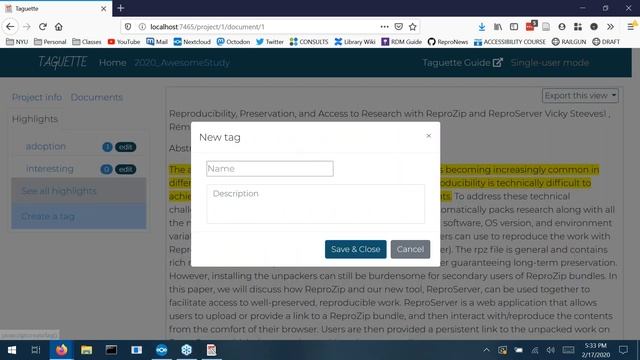Screen dimensions: 640x360
Task: Click the Description text area
Action: (x=316, y=204)
